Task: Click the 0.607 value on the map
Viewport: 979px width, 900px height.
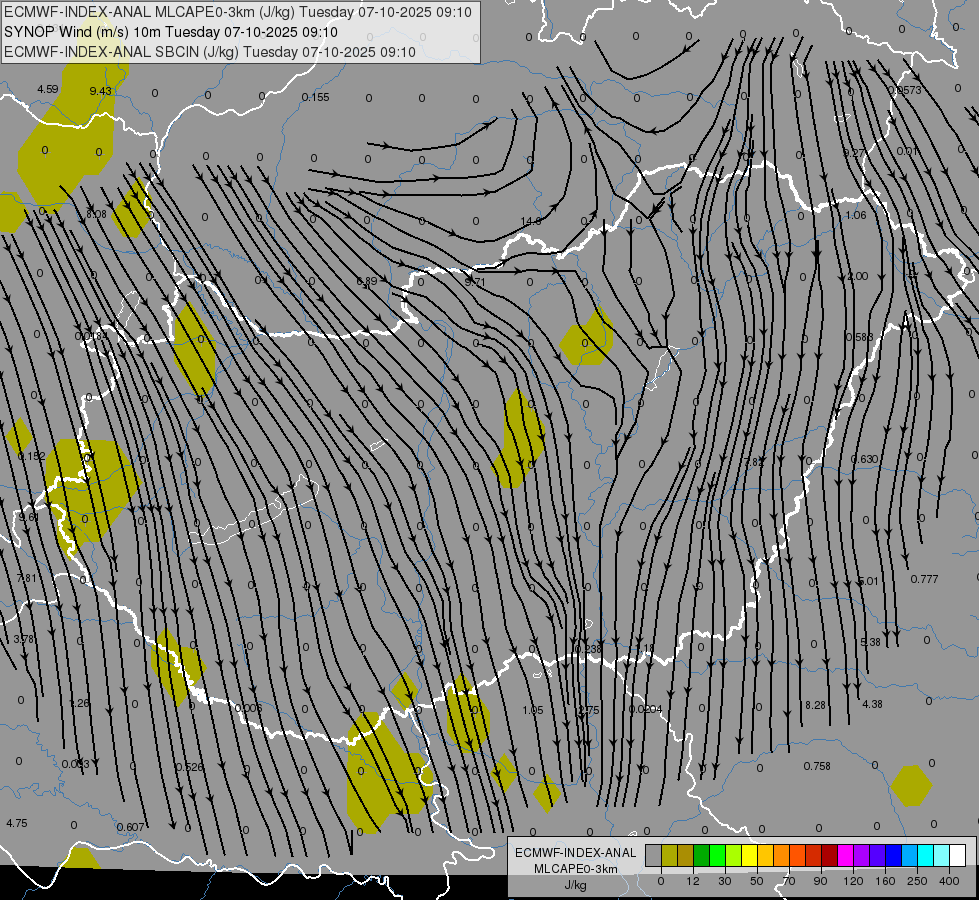Action: point(130,827)
